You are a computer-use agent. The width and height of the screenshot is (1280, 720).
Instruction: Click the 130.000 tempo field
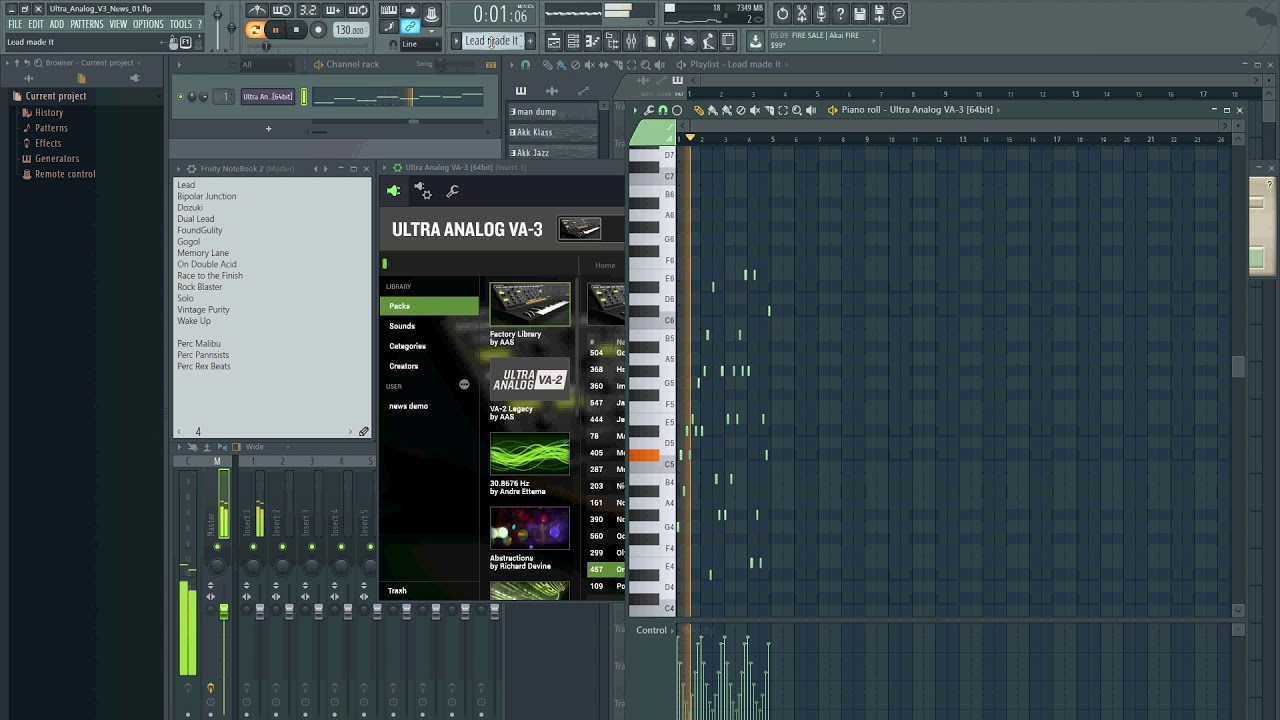350,30
